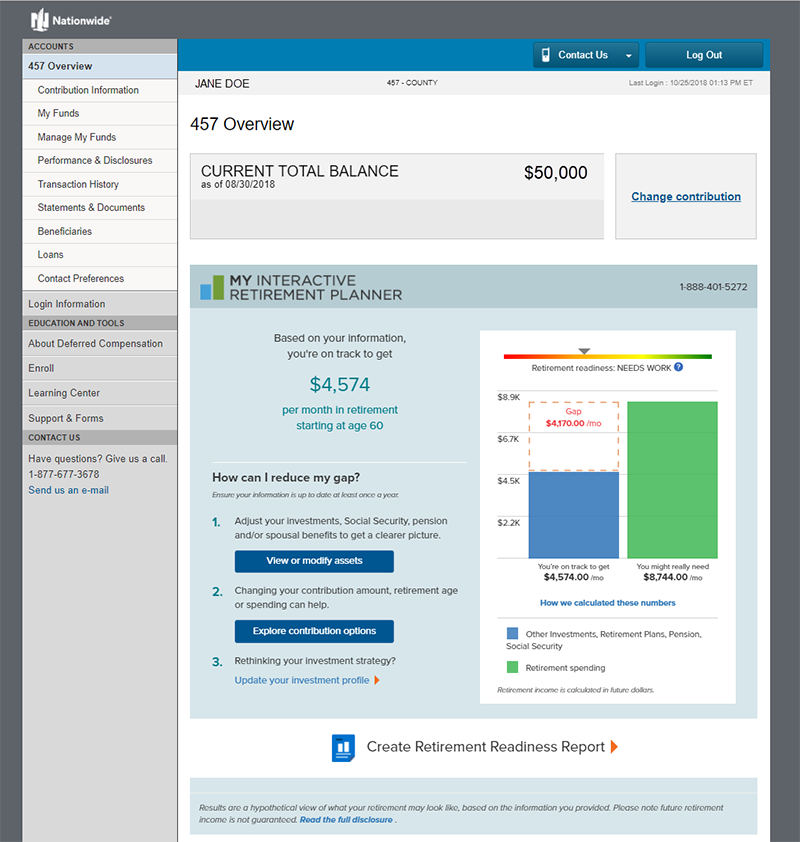The height and width of the screenshot is (842, 800).
Task: Open Contribution Information in the sidebar
Action: tap(100, 90)
